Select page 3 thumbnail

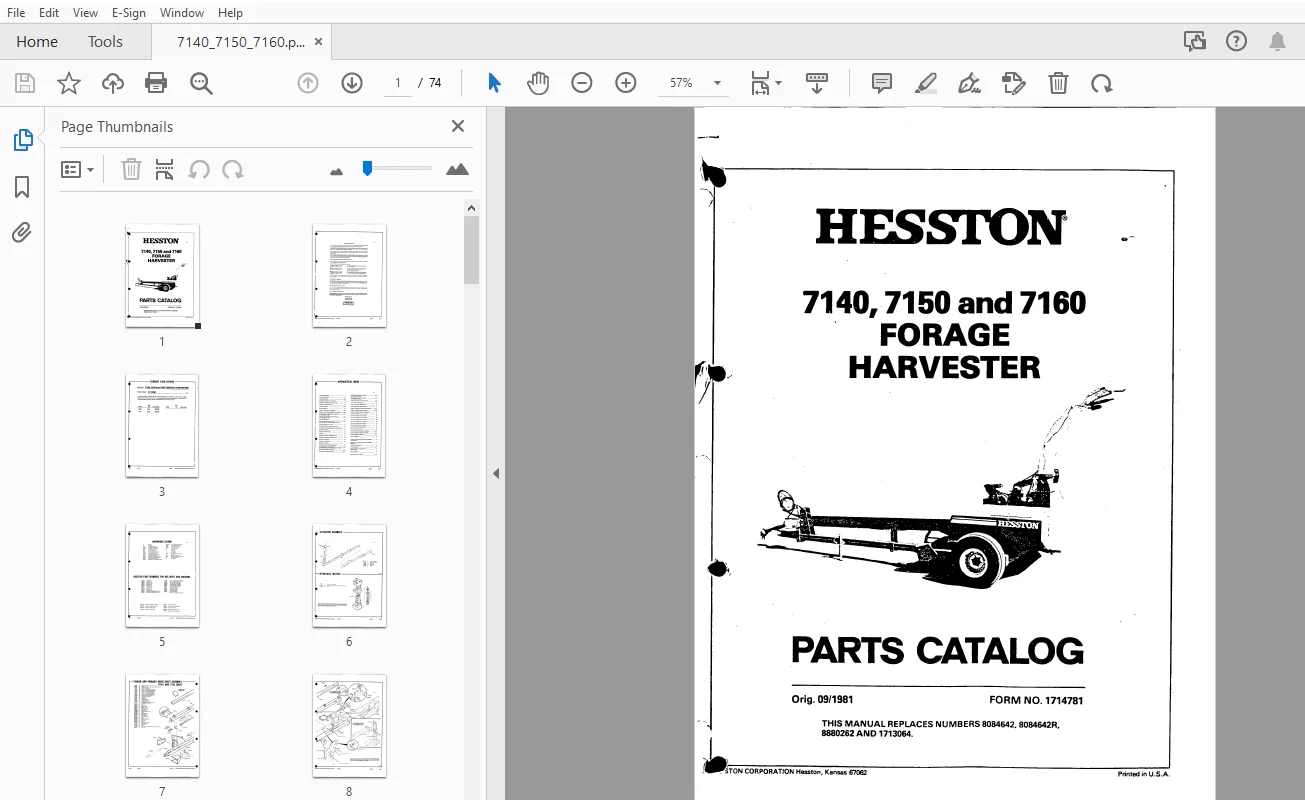point(162,426)
